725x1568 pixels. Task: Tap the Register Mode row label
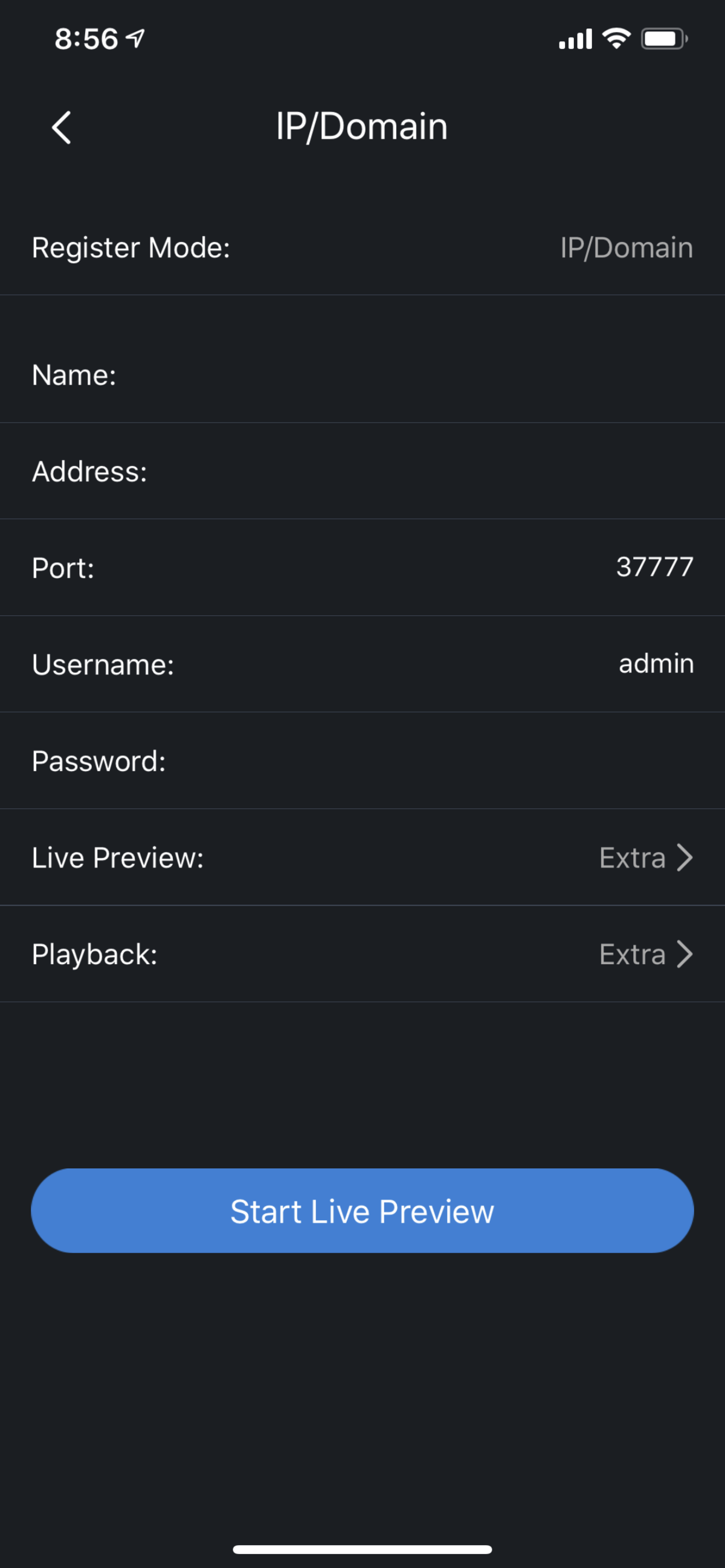[131, 248]
